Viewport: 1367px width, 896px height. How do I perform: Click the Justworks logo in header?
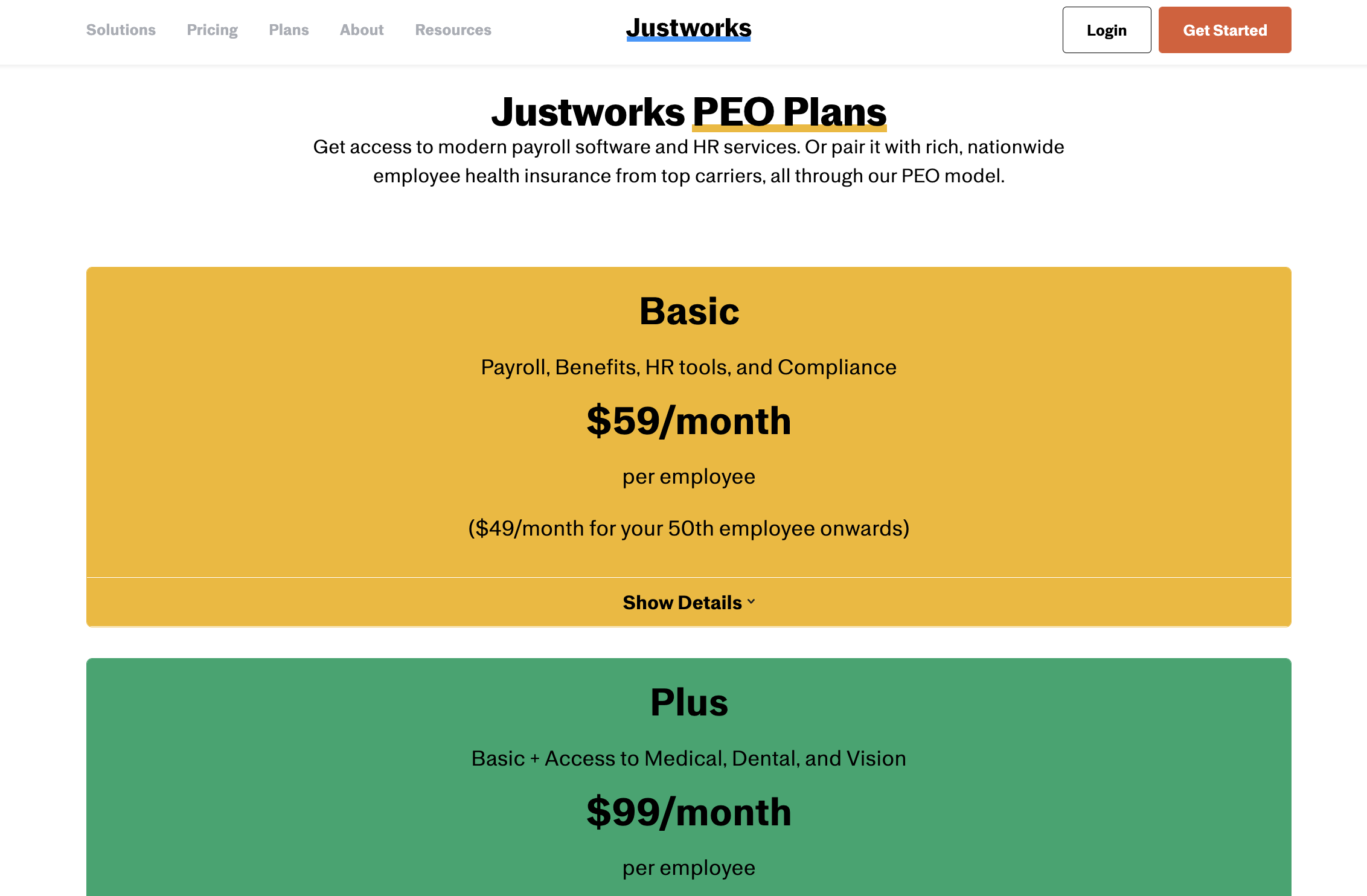point(689,30)
